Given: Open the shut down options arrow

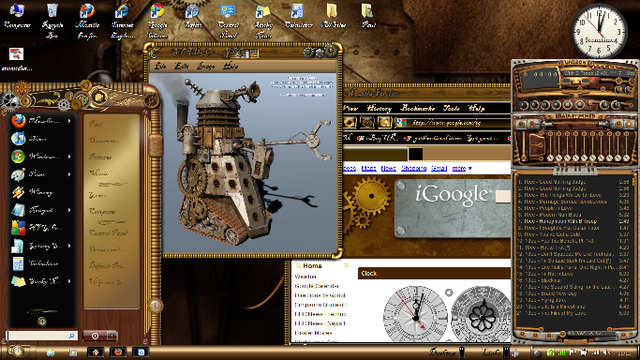Looking at the screenshot, I should (x=112, y=336).
